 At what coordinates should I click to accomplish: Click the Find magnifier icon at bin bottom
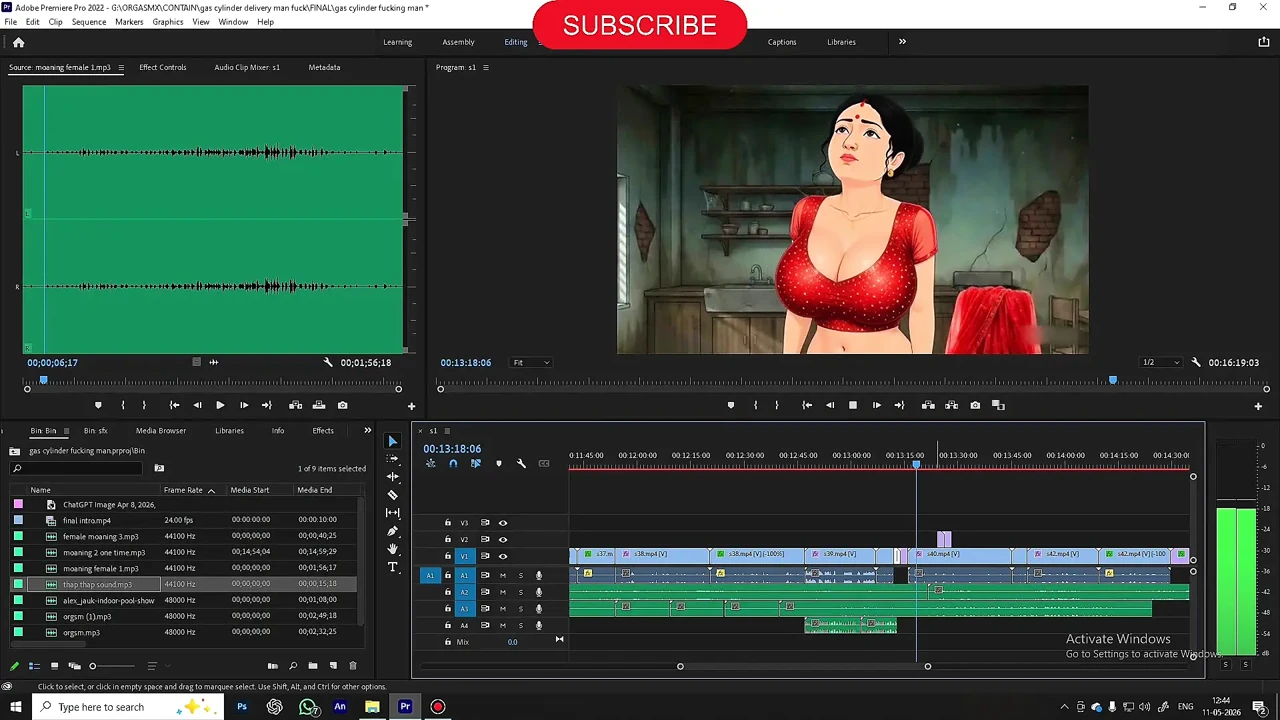pos(293,666)
